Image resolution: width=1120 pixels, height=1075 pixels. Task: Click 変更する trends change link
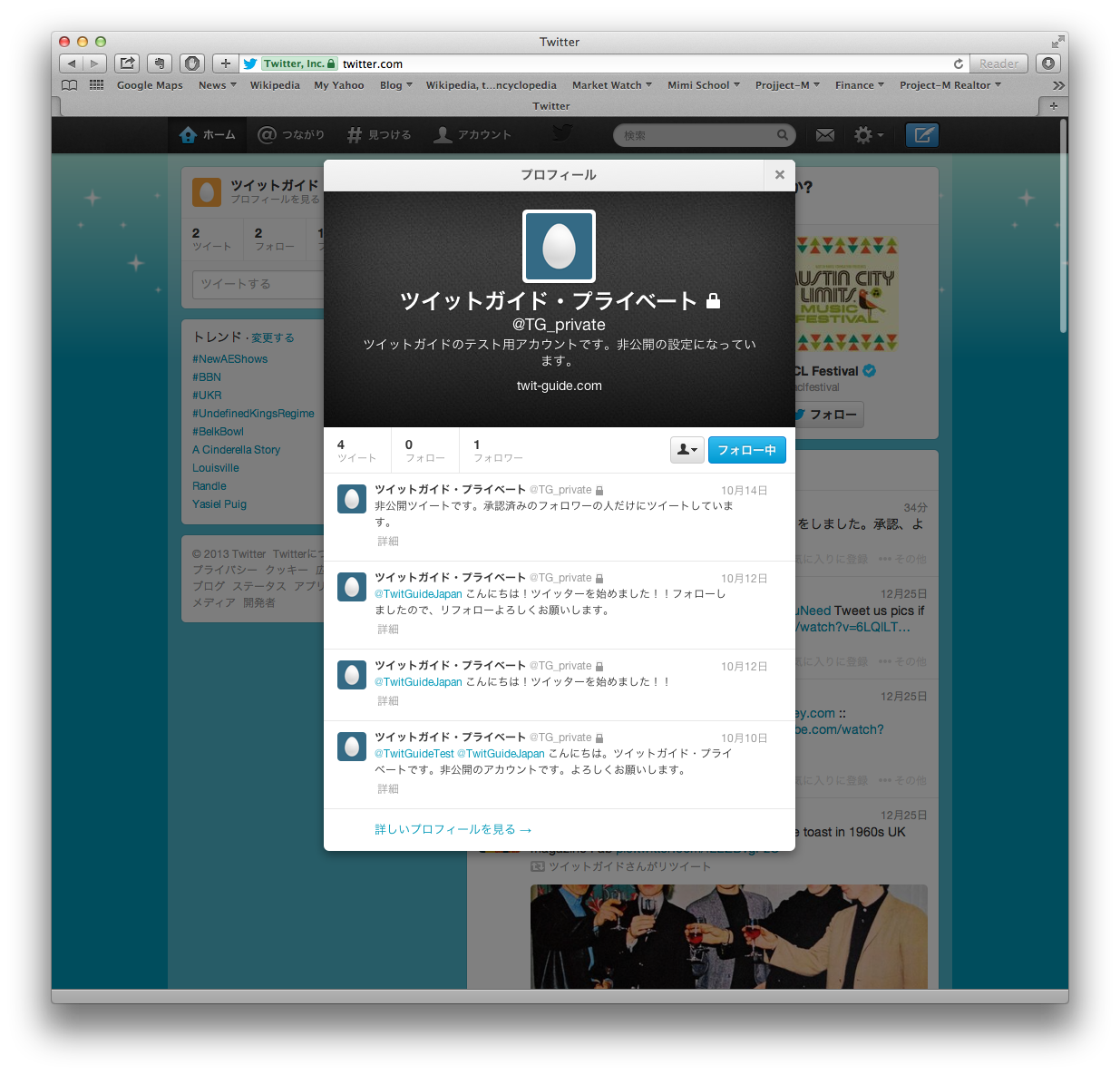(273, 337)
